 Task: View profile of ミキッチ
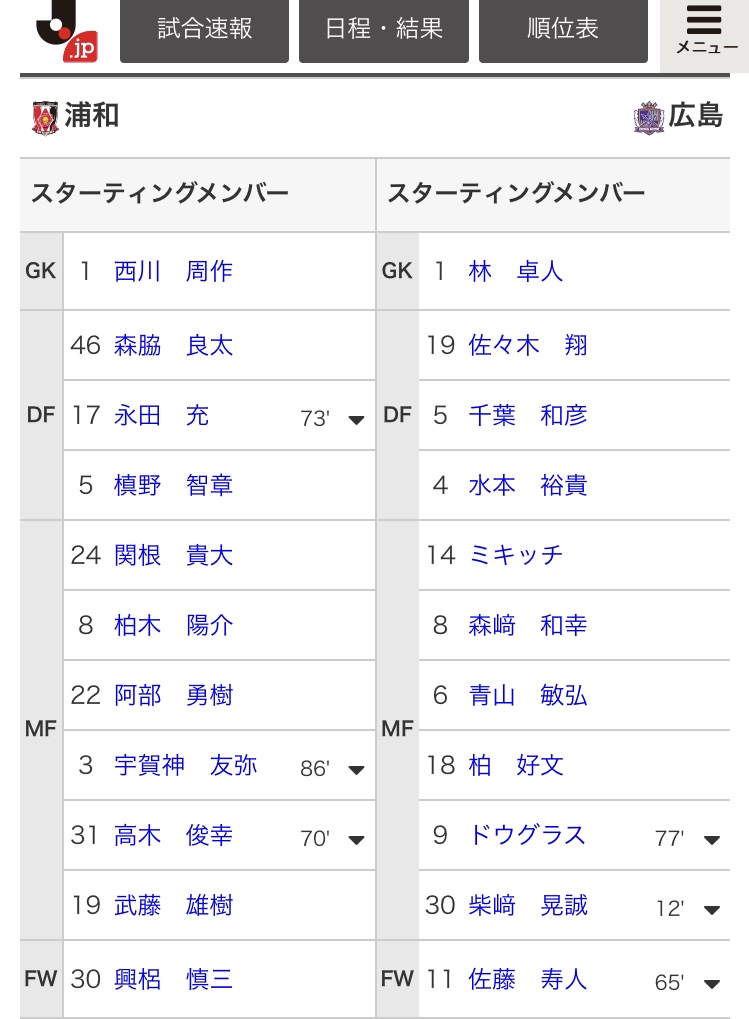(516, 556)
